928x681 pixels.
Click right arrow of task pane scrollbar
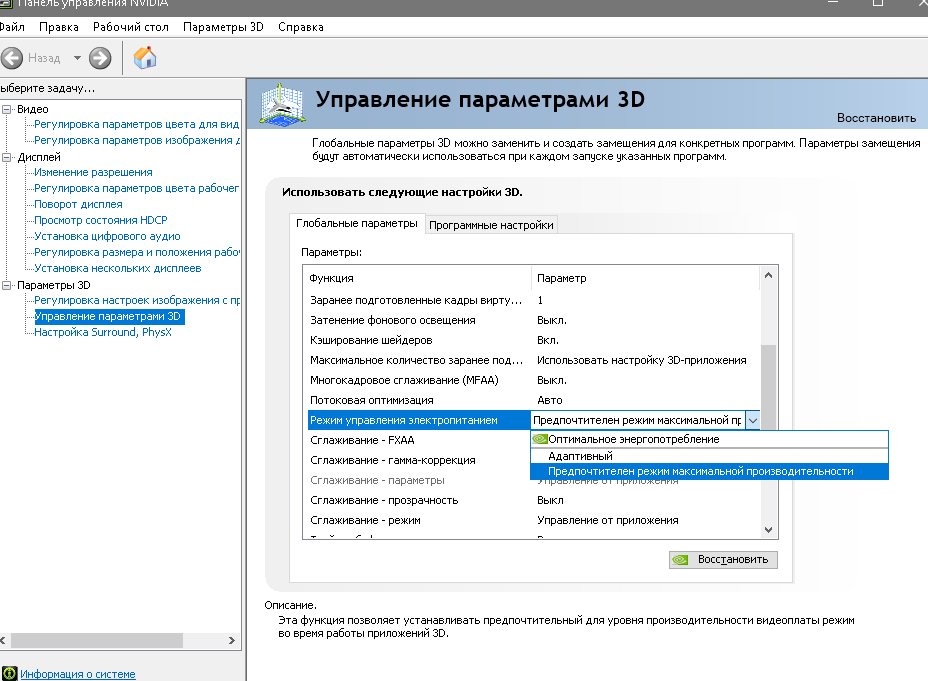click(x=232, y=640)
